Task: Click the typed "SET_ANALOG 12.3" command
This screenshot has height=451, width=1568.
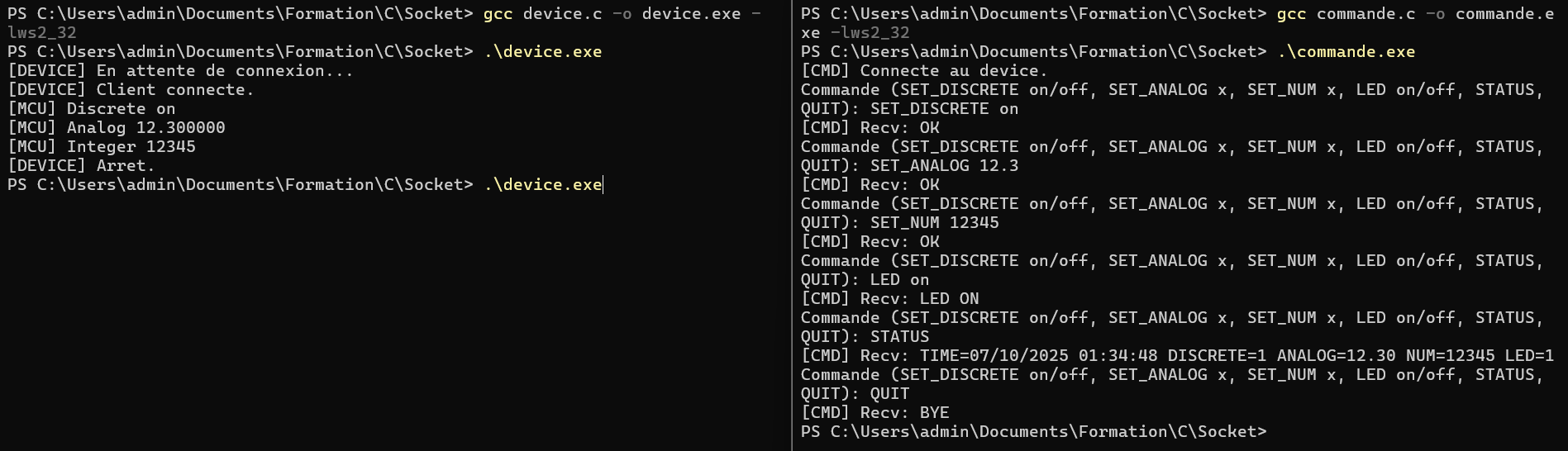Action: point(932,166)
